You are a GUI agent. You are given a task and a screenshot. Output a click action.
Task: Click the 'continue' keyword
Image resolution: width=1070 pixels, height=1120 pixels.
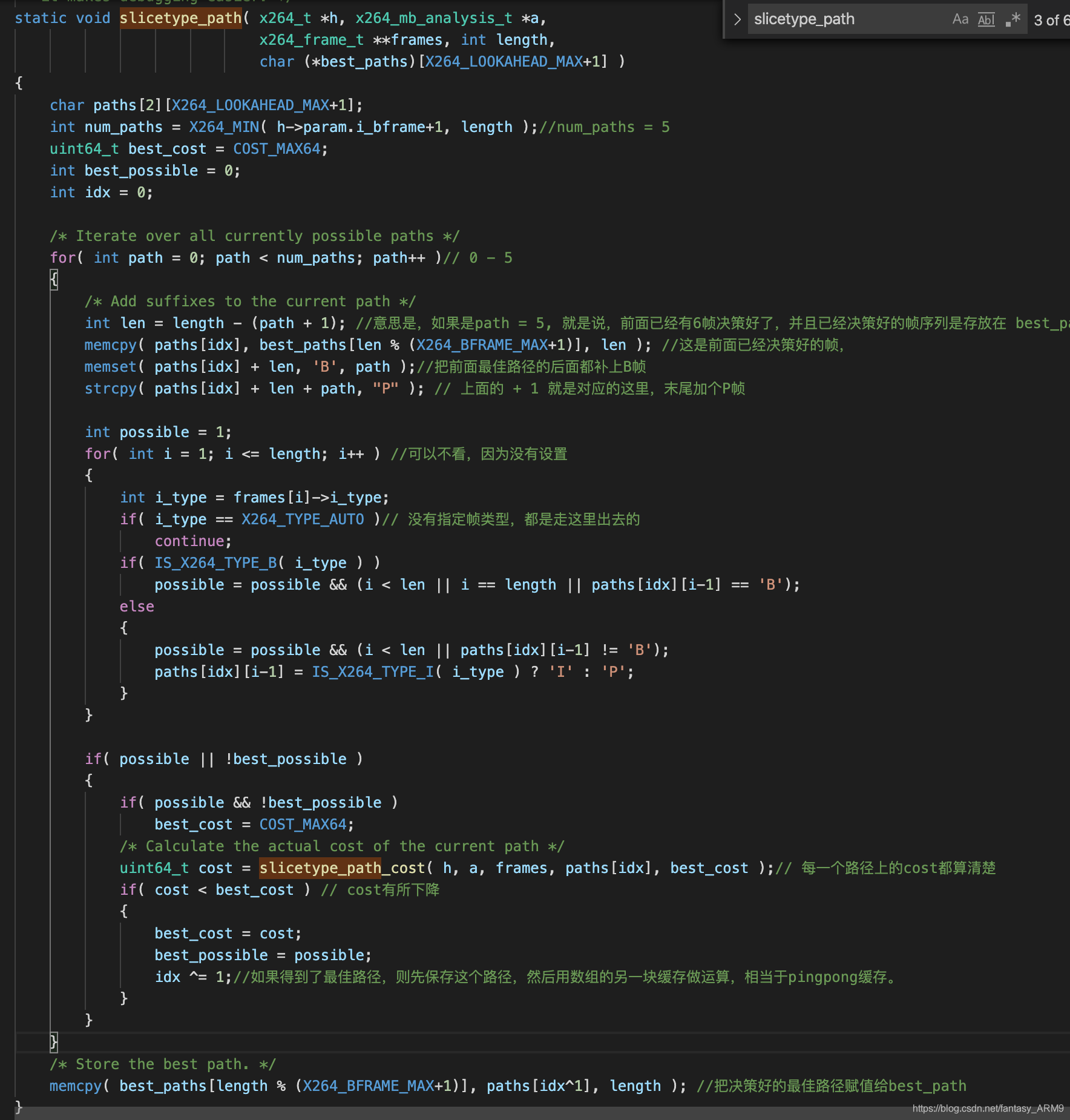coord(189,541)
